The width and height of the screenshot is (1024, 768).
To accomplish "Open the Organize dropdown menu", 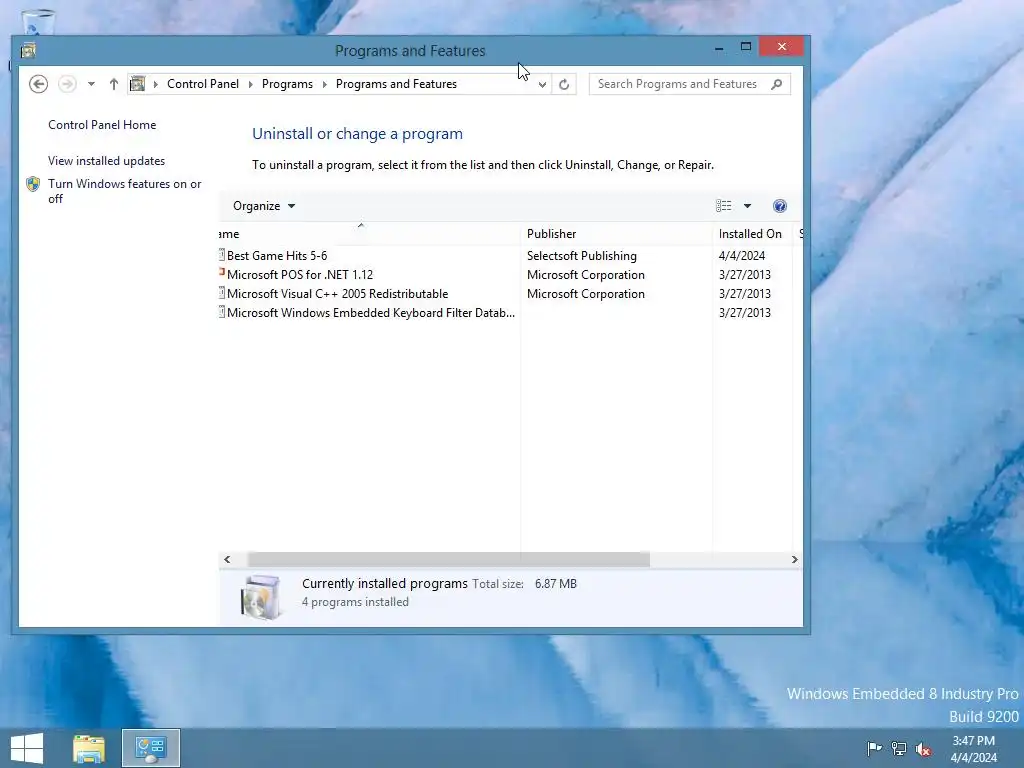I will [264, 206].
